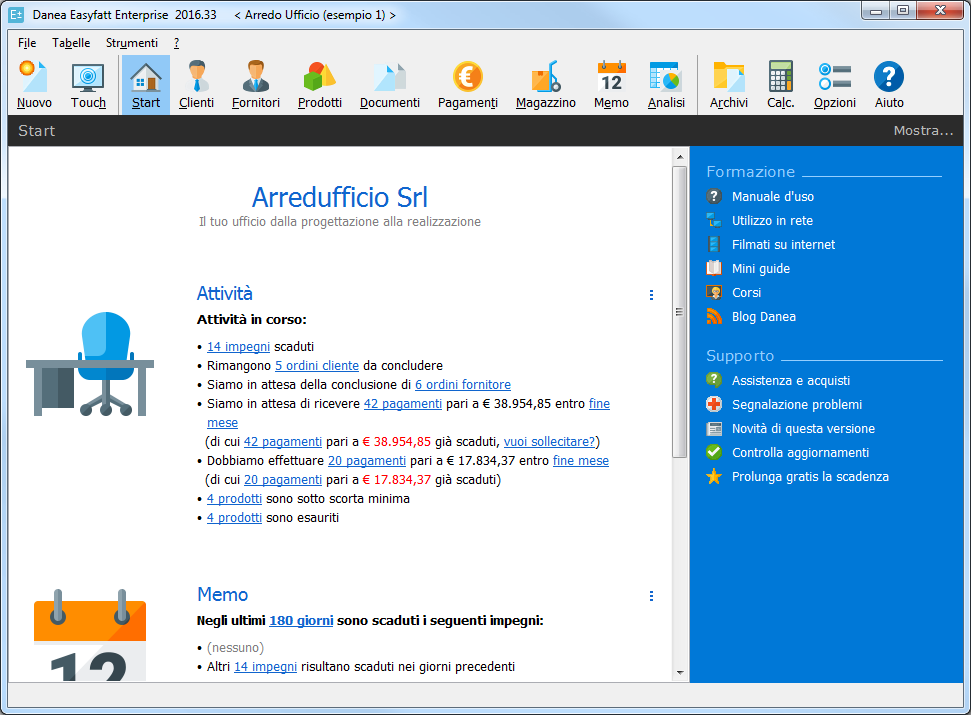Viewport: 971px width, 715px height.
Task: Open the Clienti section in toolbar
Action: [196, 85]
